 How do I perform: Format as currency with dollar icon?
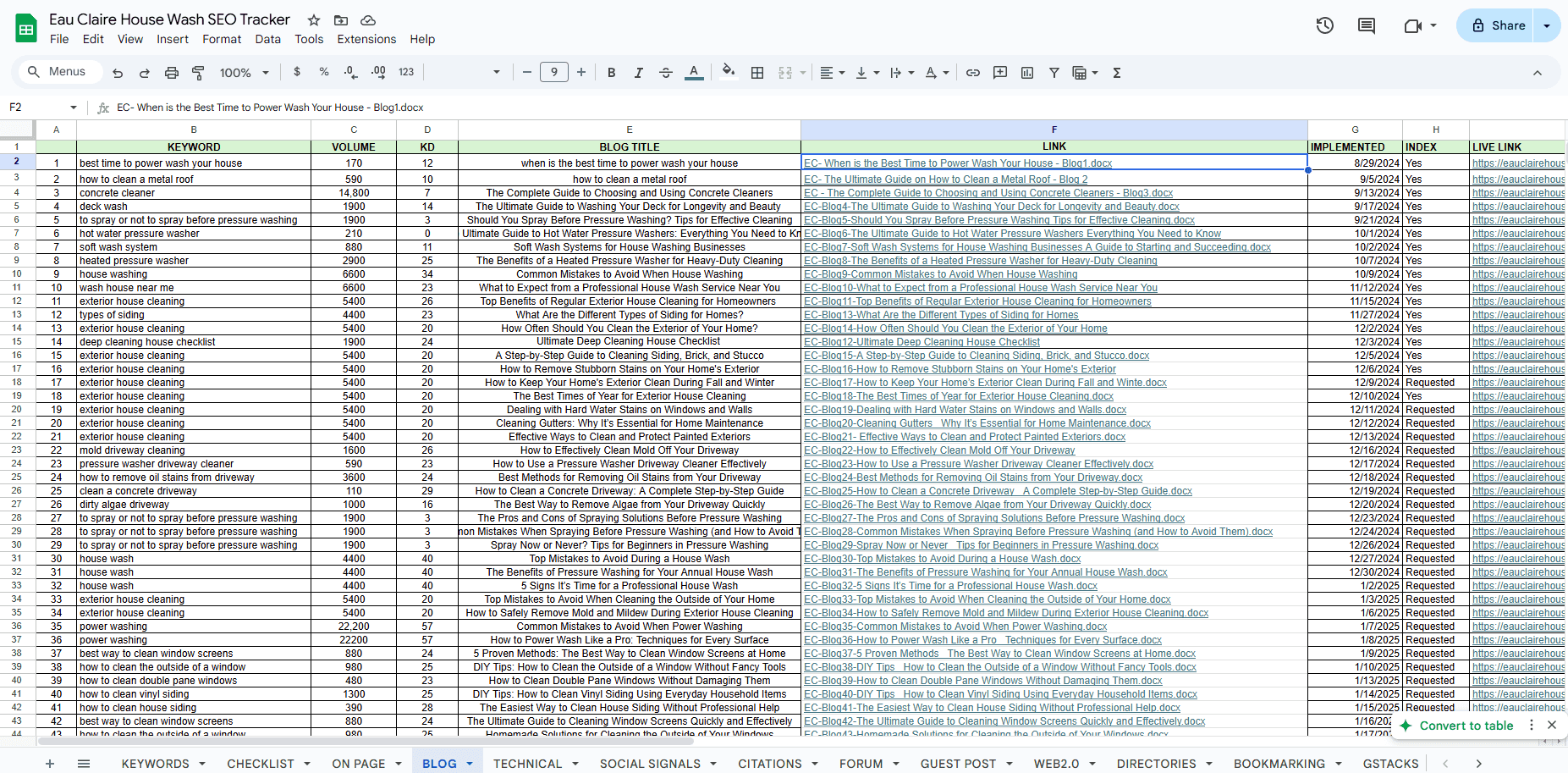click(297, 72)
